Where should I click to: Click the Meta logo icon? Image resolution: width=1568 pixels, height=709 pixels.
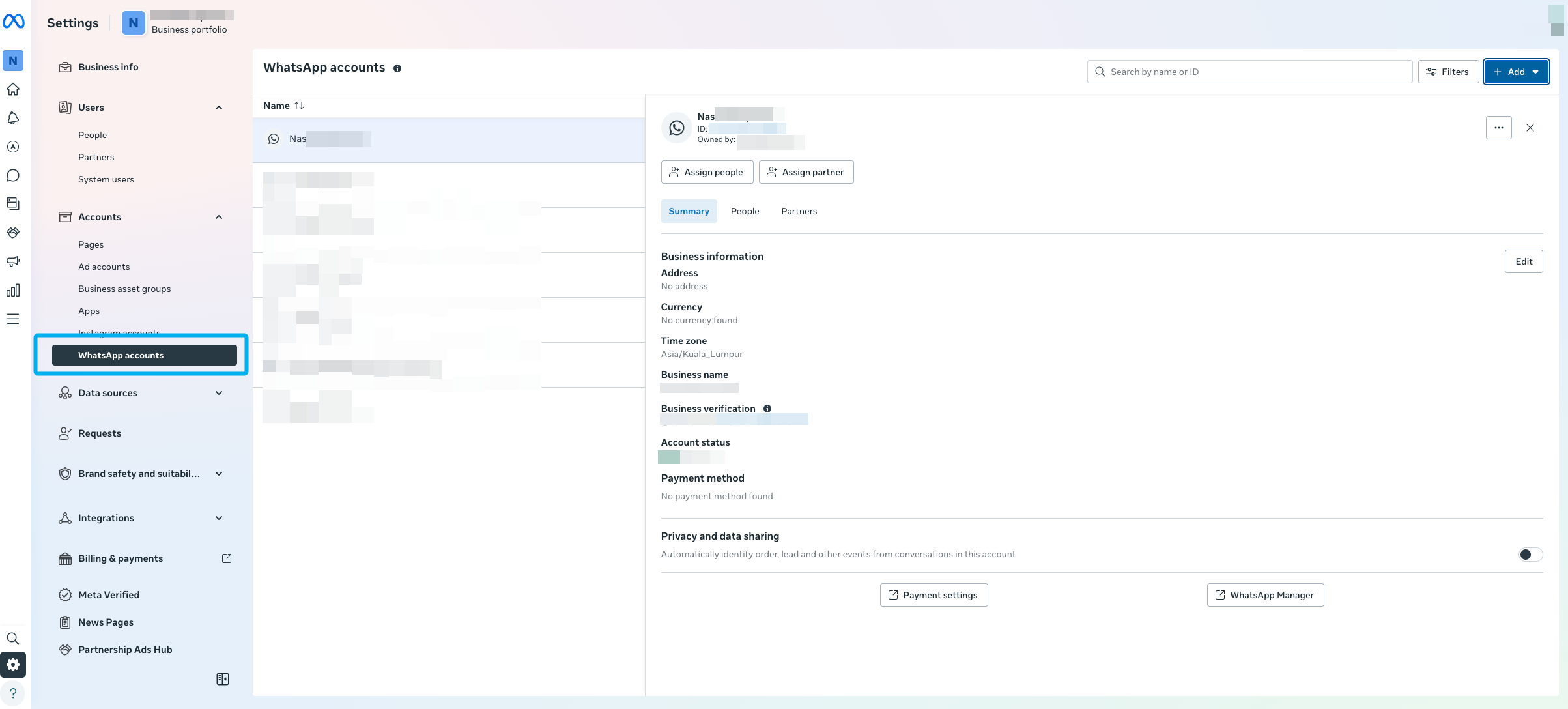point(14,22)
